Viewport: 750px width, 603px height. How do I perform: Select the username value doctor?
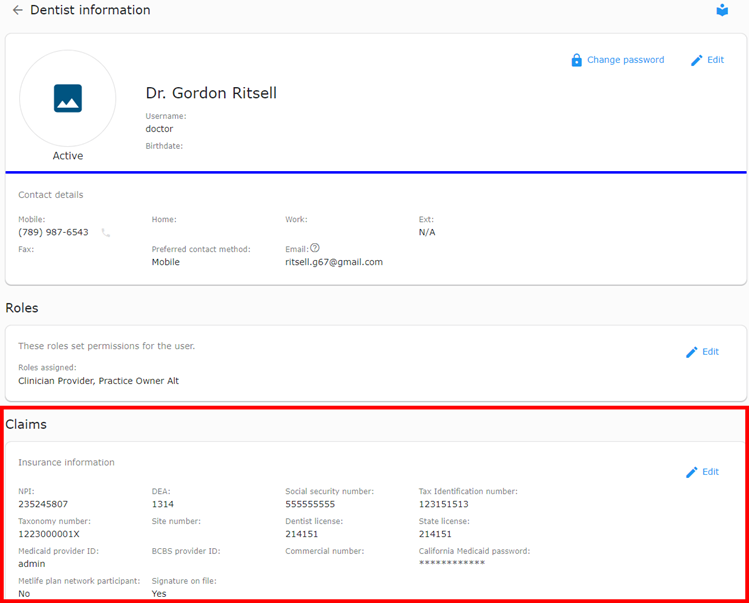159,129
